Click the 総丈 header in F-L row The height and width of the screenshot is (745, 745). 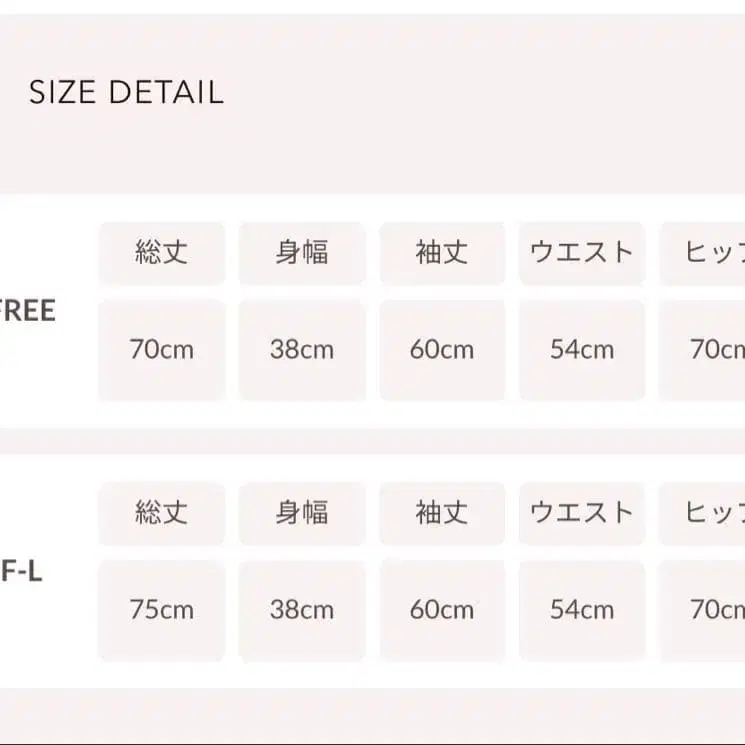click(x=161, y=513)
